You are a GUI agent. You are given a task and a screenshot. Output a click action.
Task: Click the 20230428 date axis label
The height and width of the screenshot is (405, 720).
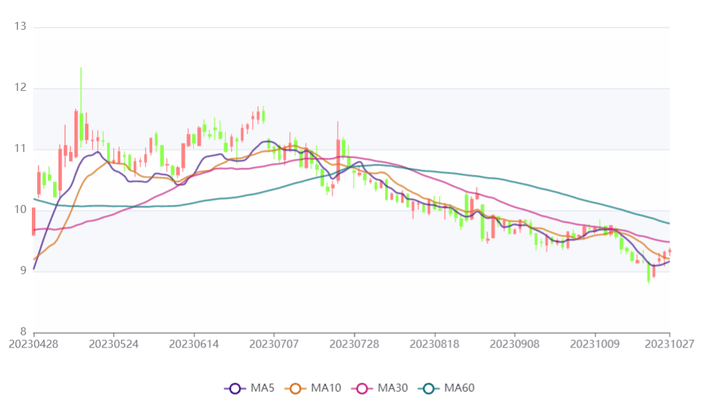click(34, 344)
